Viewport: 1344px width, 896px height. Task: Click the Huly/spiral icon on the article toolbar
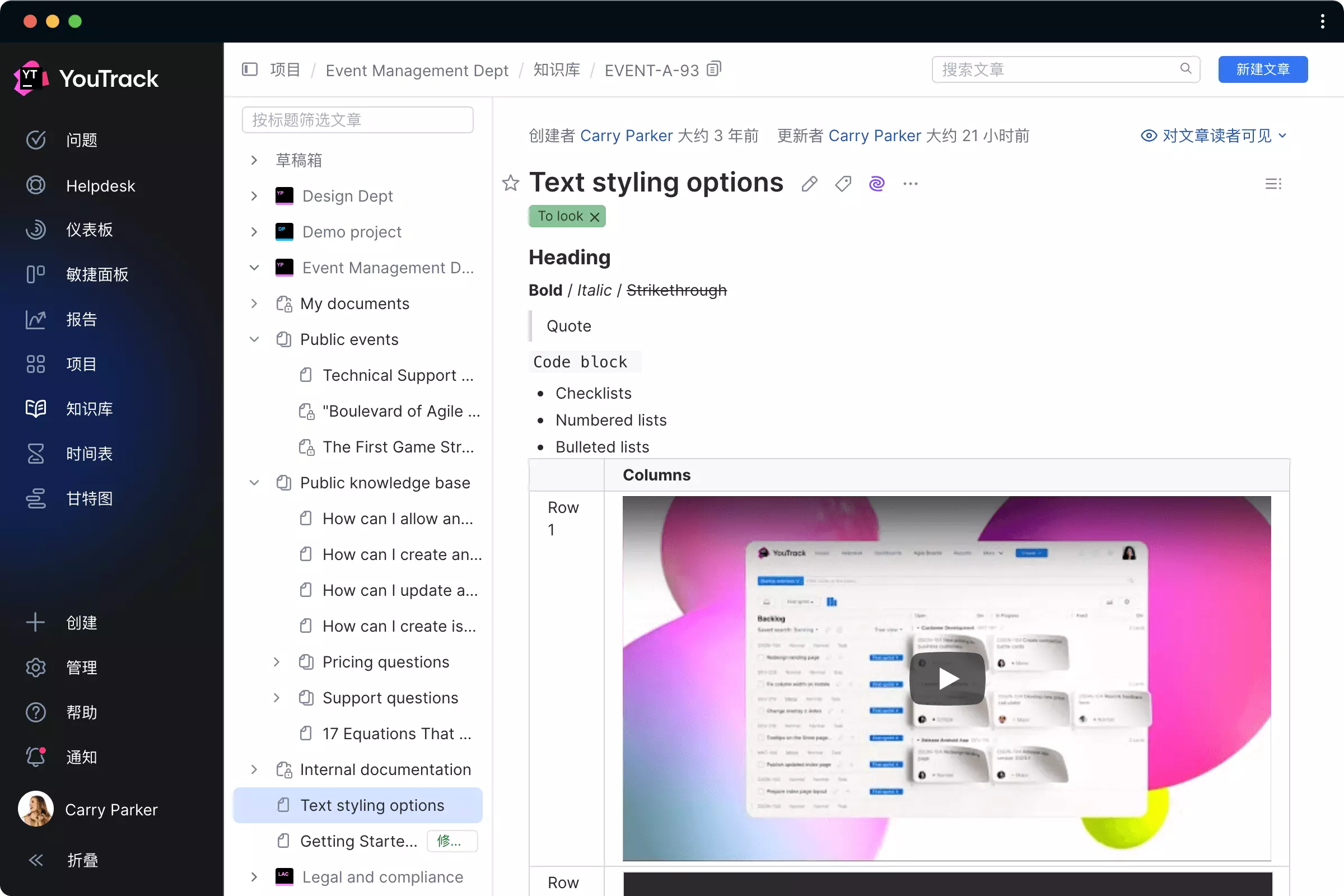(876, 184)
